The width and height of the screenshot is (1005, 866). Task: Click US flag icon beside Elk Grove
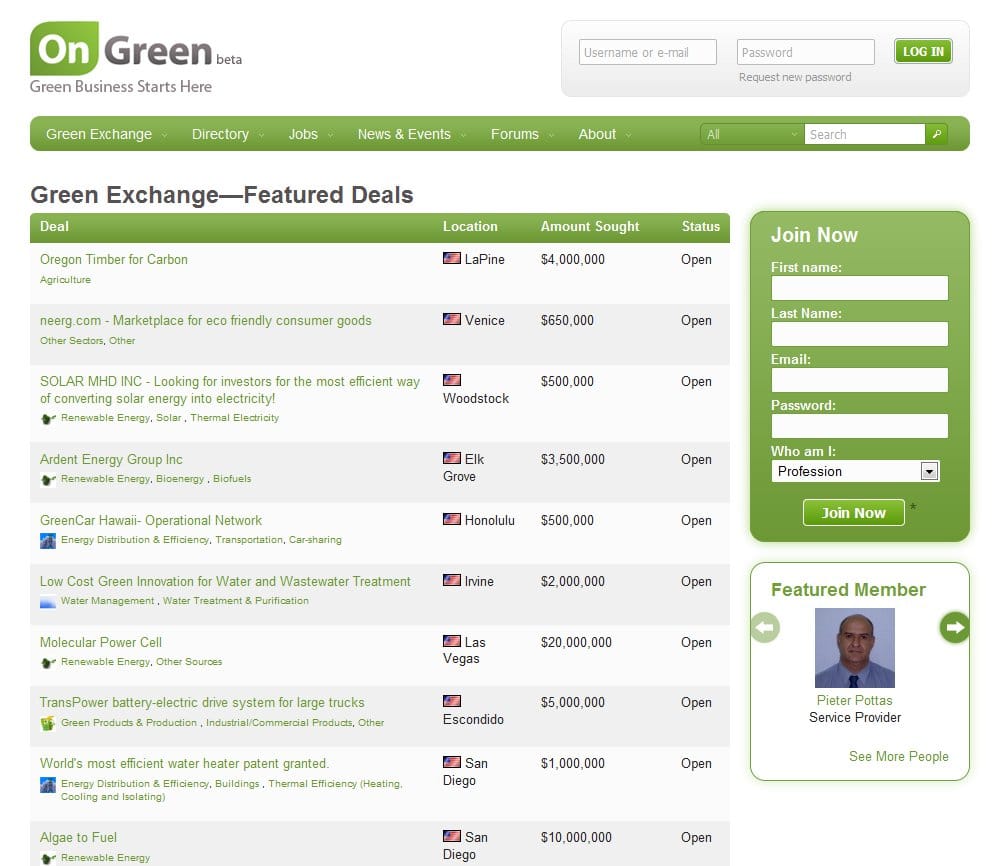click(452, 458)
